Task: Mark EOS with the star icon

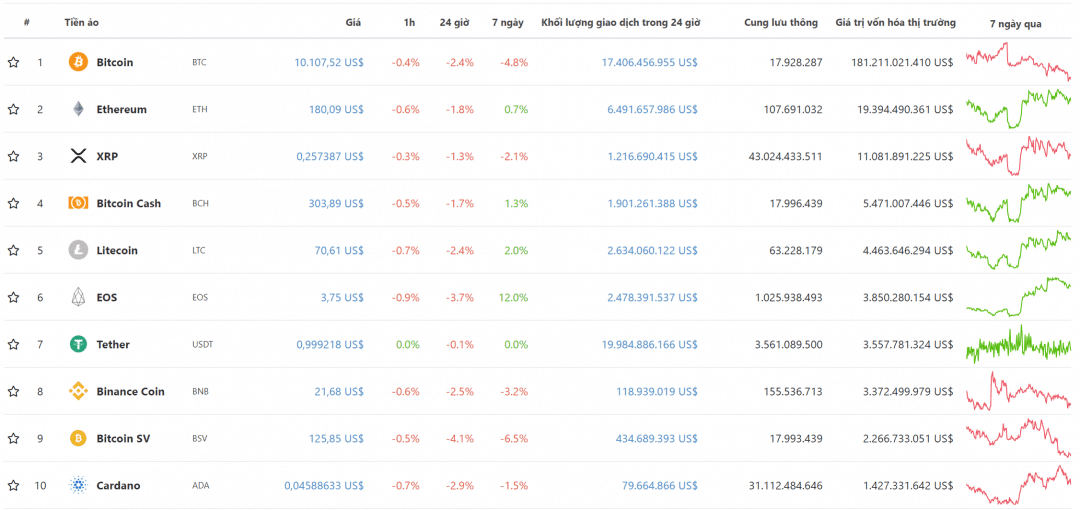Action: pos(13,297)
